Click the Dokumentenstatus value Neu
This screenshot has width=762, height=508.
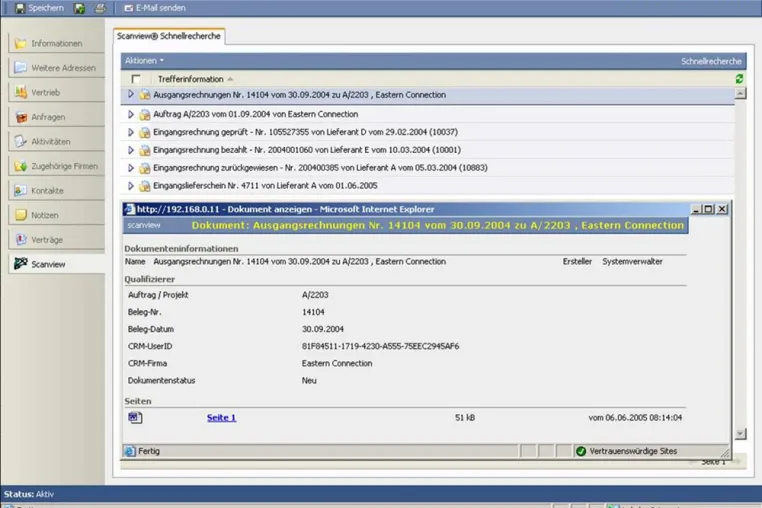point(309,381)
